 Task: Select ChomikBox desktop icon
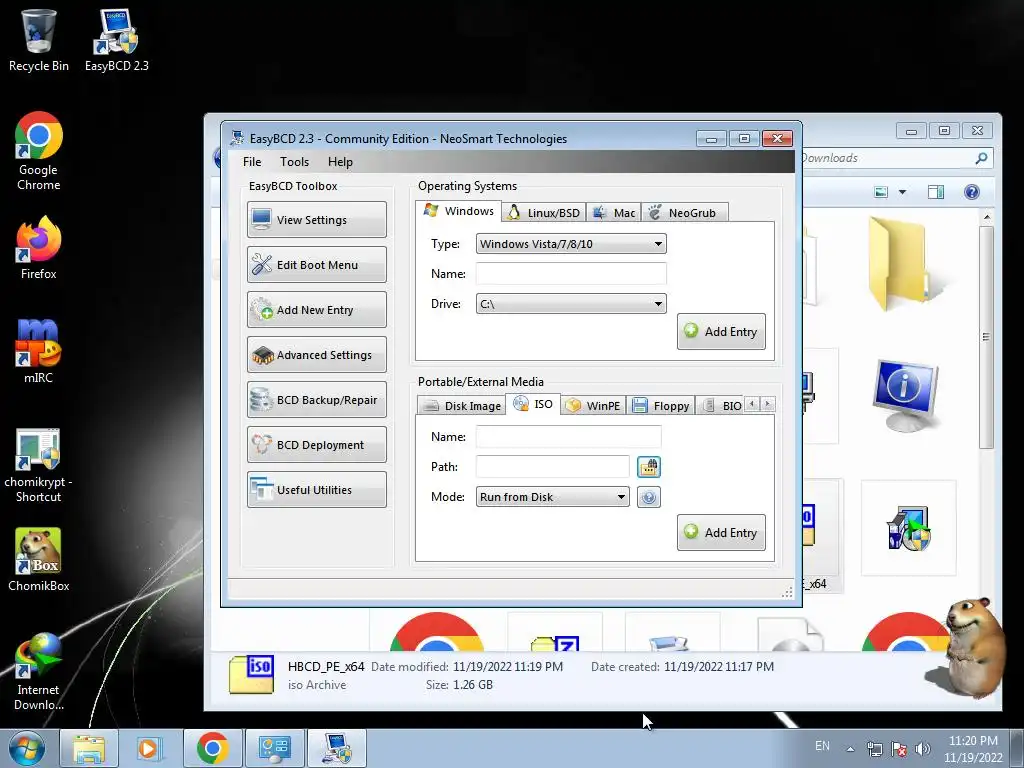(39, 560)
